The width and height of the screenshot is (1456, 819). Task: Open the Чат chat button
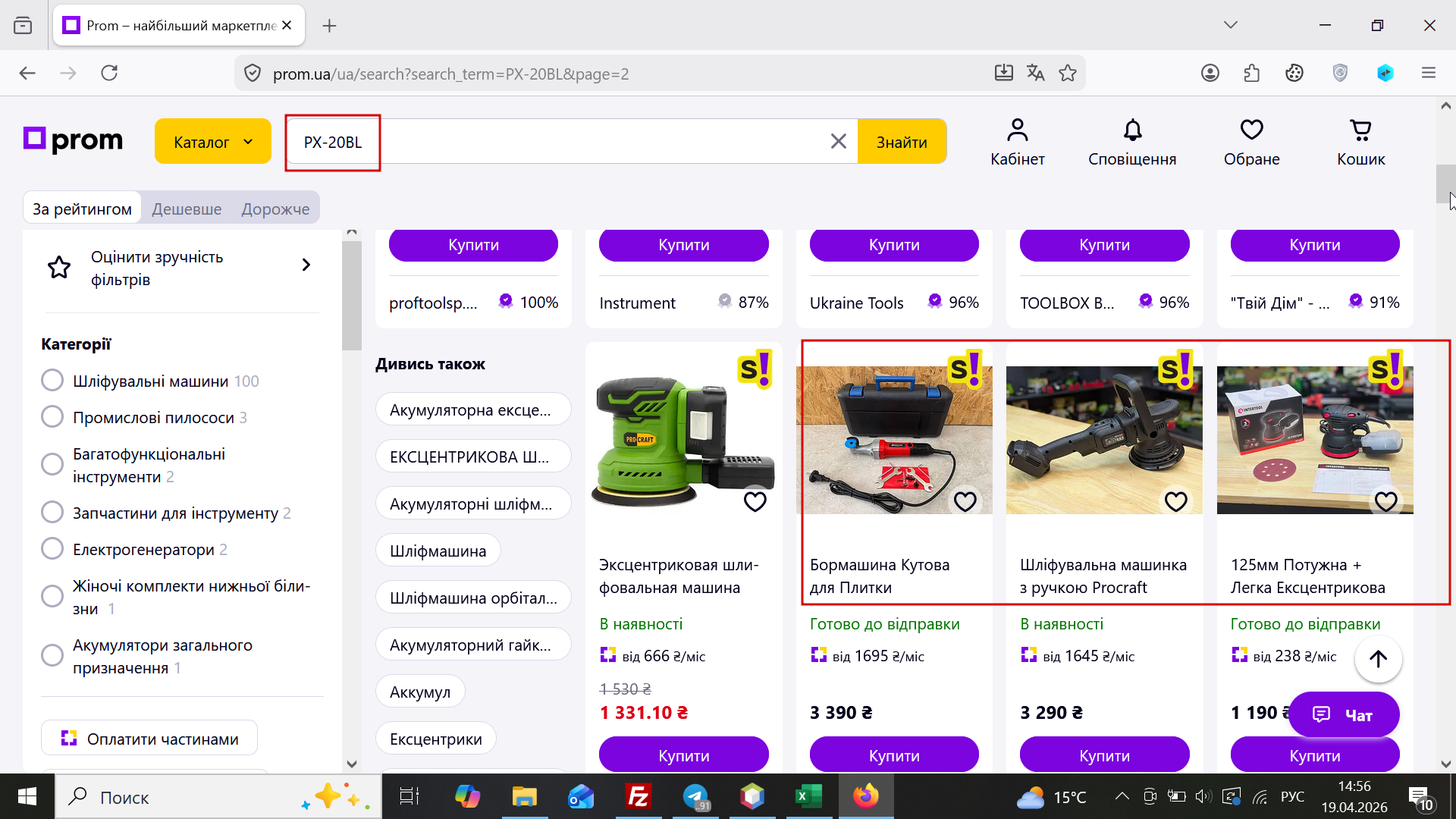pos(1343,714)
